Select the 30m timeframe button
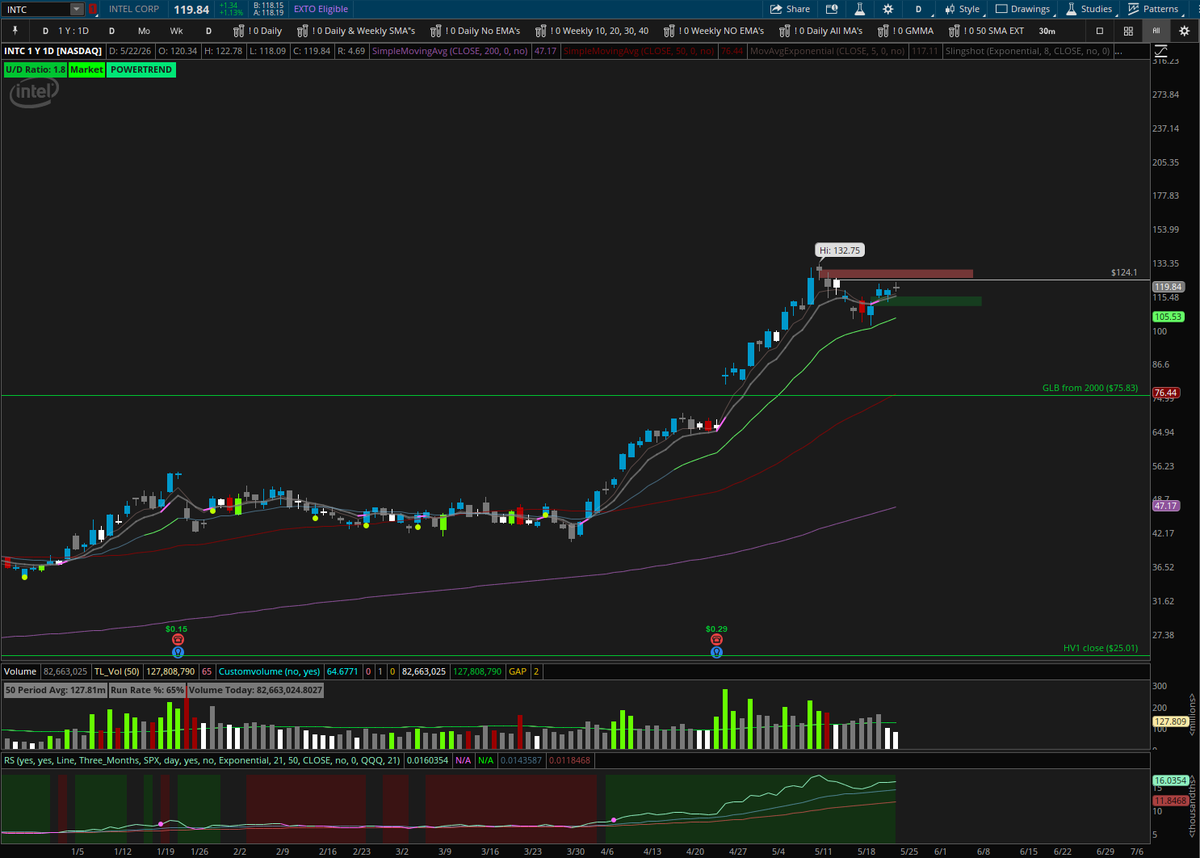Image resolution: width=1200 pixels, height=858 pixels. (x=1047, y=31)
